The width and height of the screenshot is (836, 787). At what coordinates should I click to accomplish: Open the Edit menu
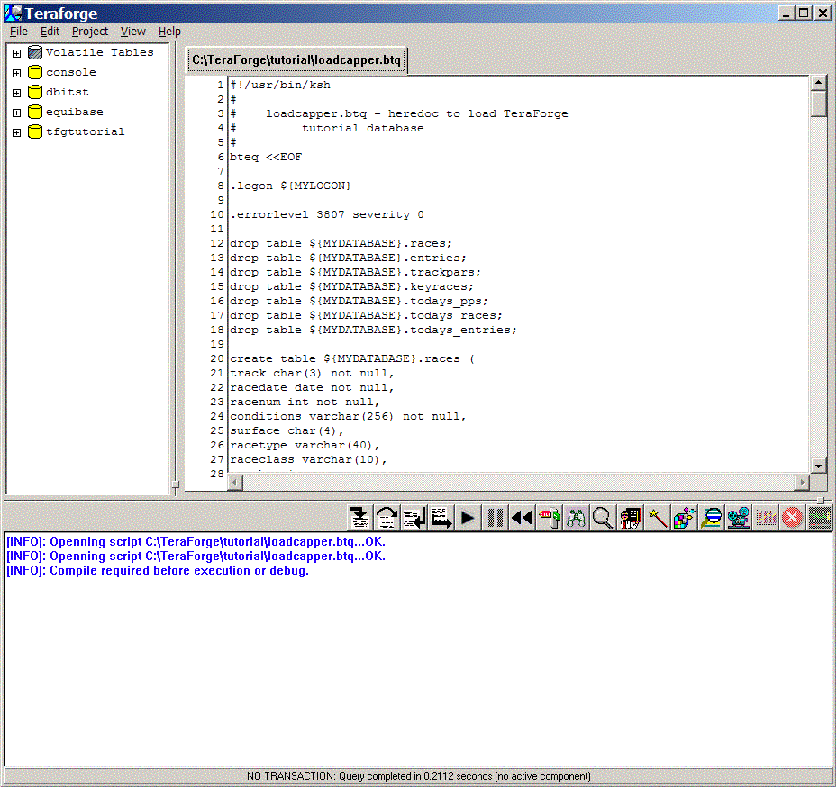click(x=50, y=31)
